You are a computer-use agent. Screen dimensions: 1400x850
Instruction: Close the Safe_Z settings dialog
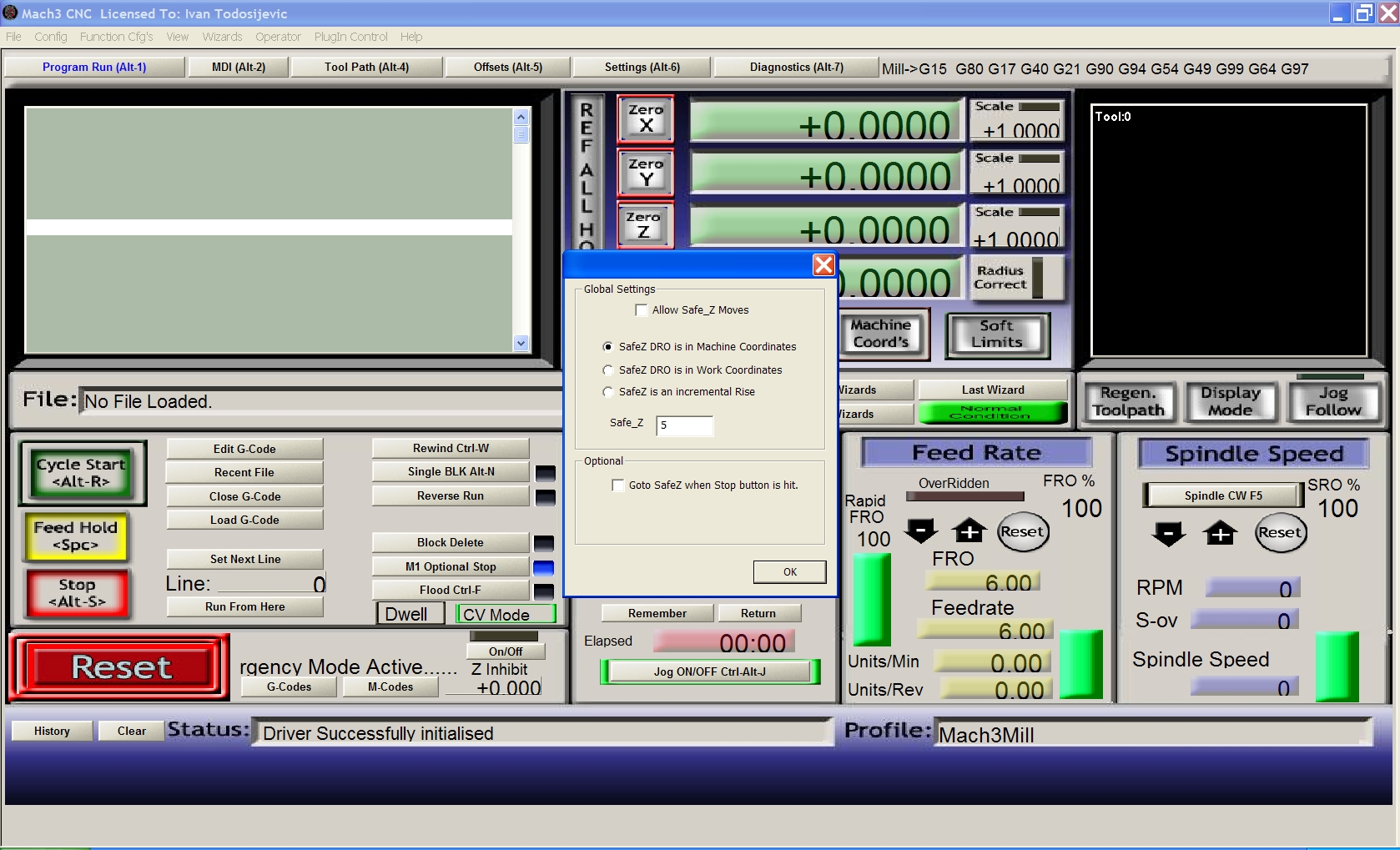coord(823,264)
